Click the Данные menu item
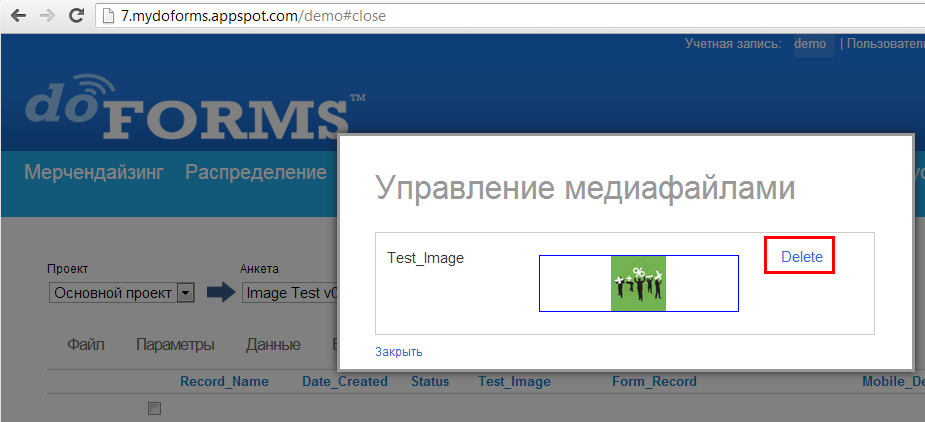Image resolution: width=925 pixels, height=422 pixels. [x=273, y=345]
